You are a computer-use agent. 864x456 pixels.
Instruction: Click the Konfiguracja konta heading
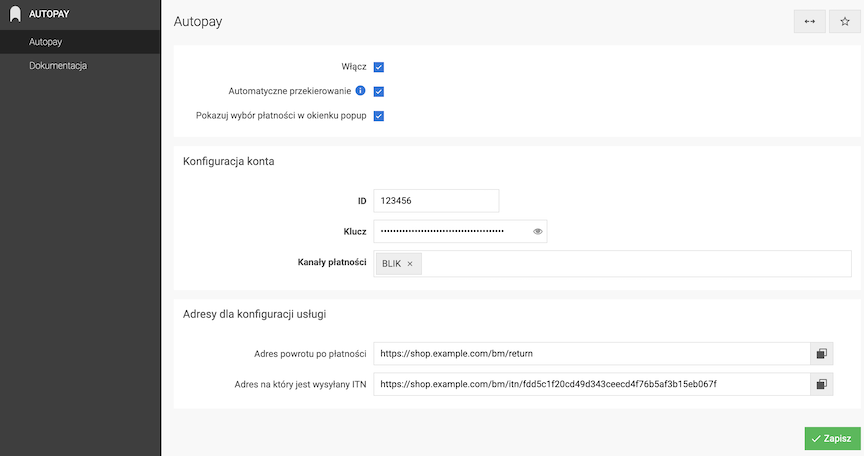[229, 161]
